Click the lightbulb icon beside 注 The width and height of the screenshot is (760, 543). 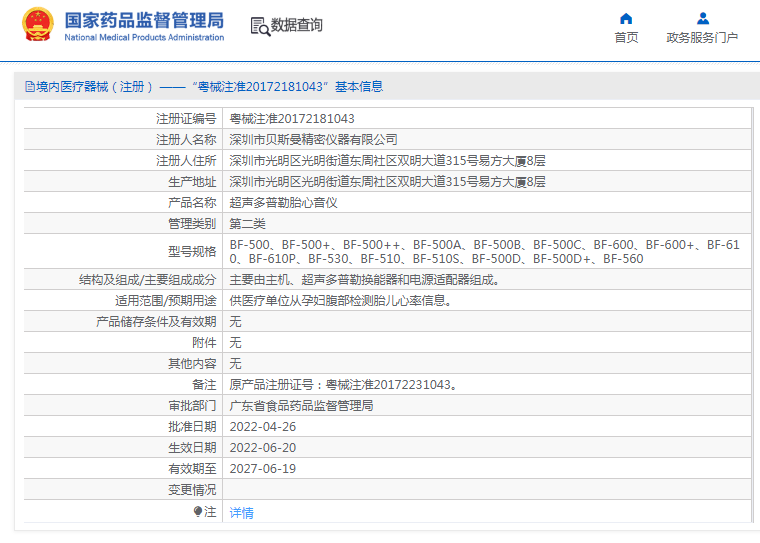197,511
